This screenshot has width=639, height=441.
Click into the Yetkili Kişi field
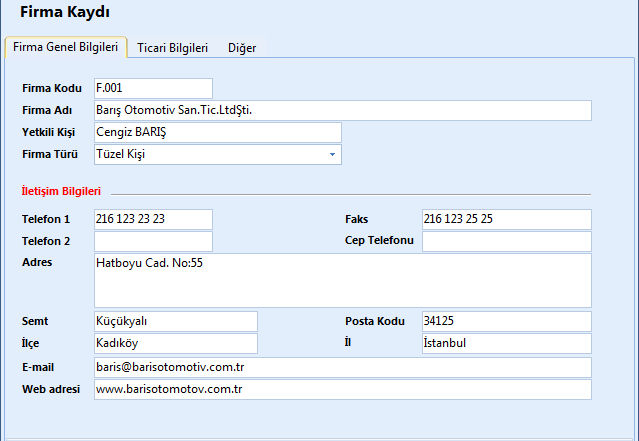click(217, 132)
